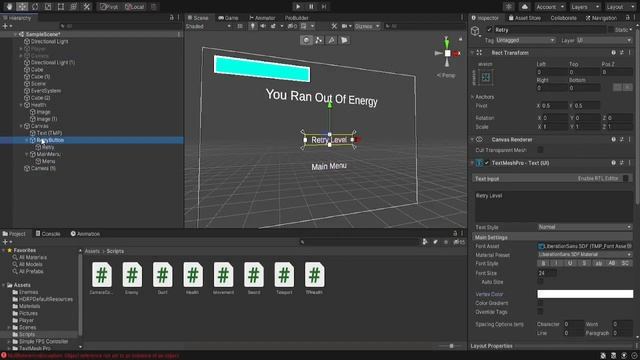The height and width of the screenshot is (360, 640).
Task: Toggle the Static checkbox
Action: point(611,30)
